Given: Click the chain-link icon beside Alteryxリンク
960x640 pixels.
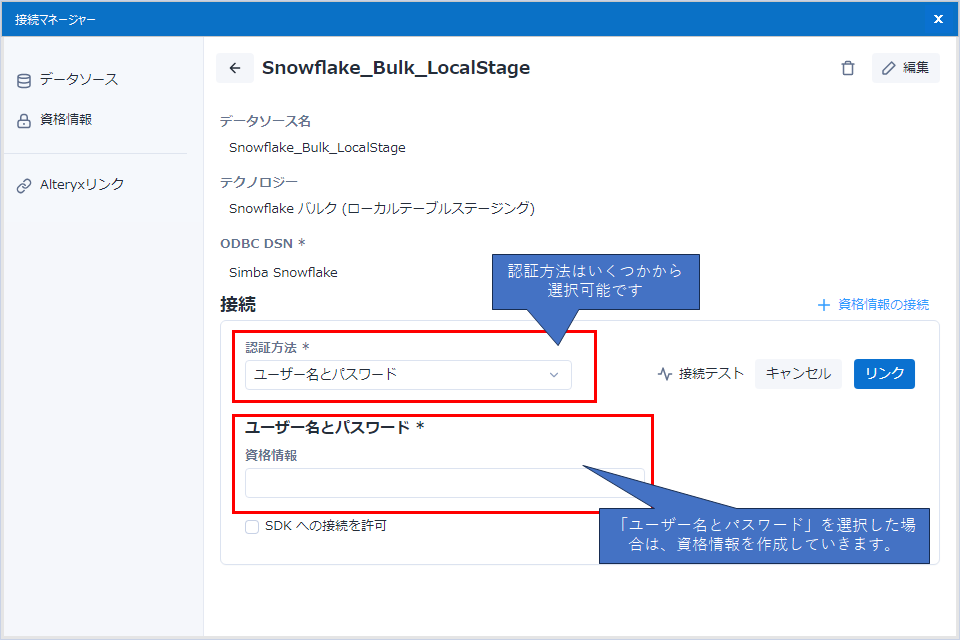Looking at the screenshot, I should click(x=24, y=185).
